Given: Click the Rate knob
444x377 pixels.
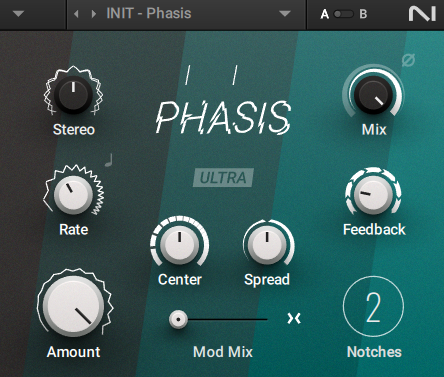Looking at the screenshot, I should point(73,195).
